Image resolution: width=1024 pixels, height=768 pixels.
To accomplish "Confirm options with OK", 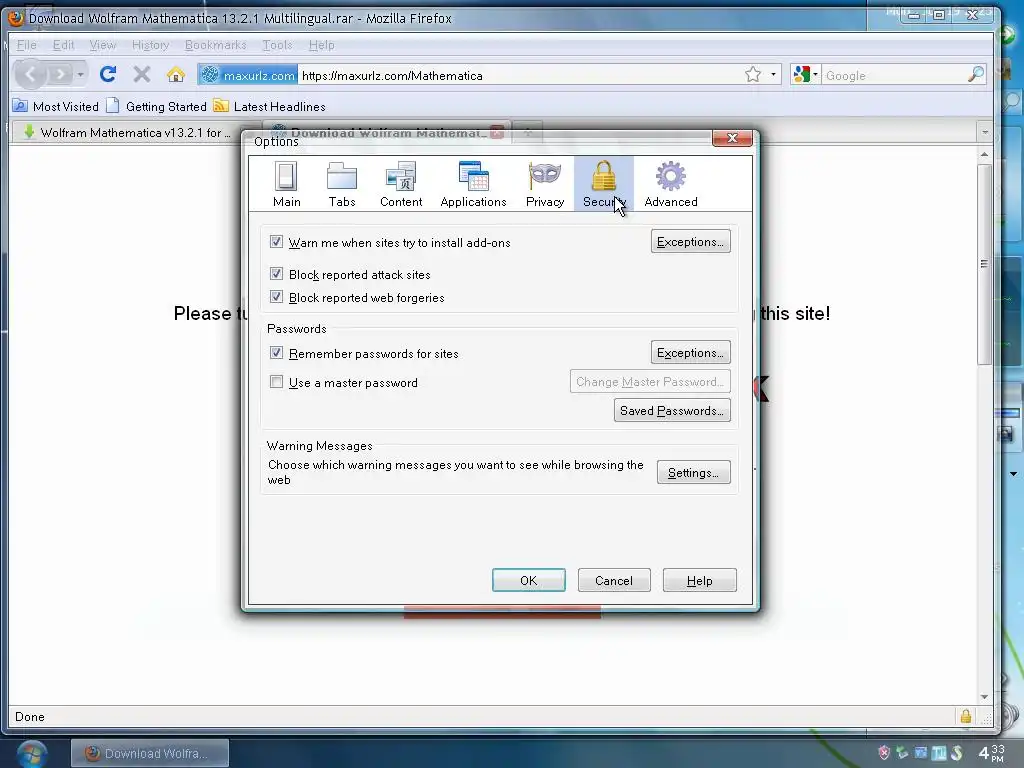I will [528, 580].
